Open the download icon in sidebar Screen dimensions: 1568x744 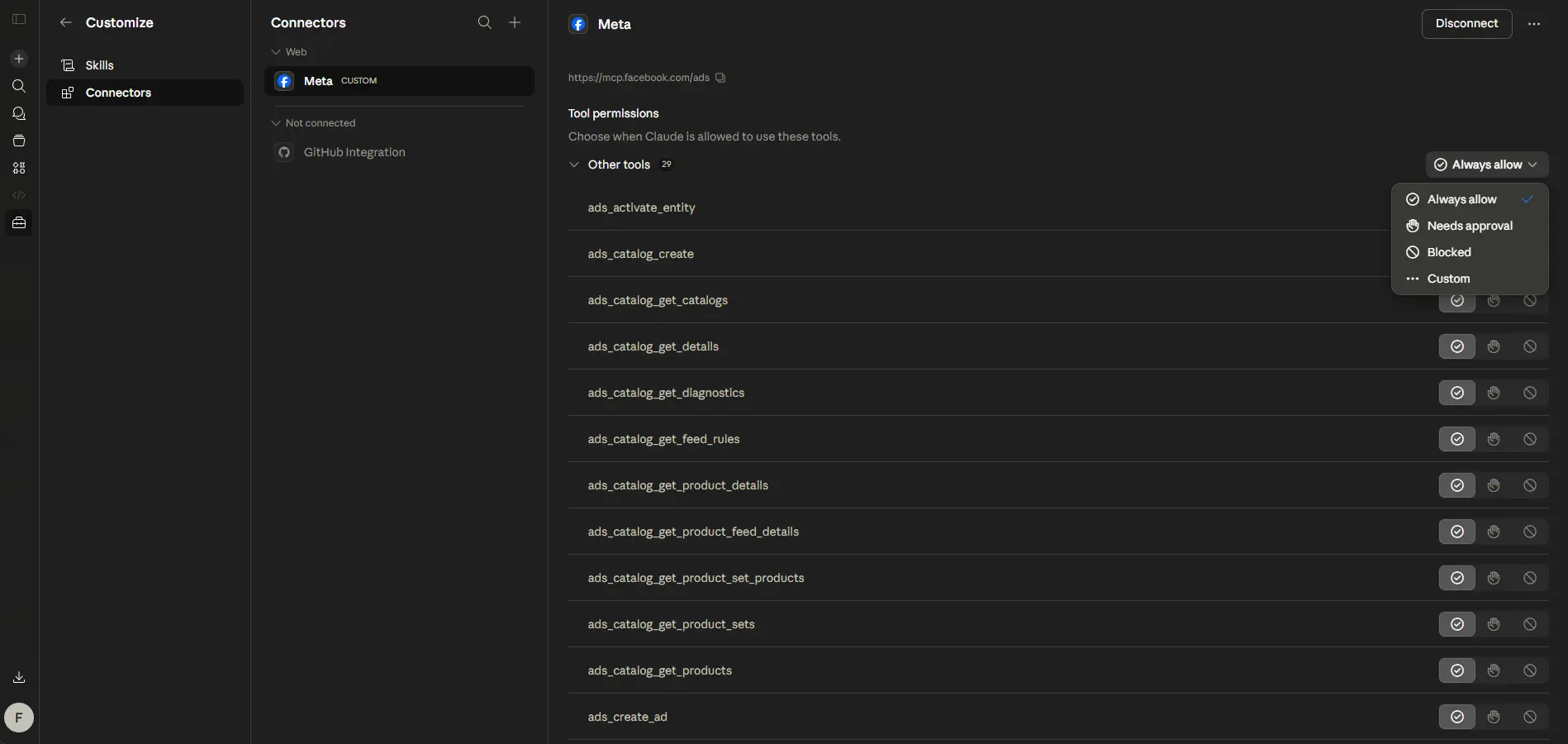(19, 677)
